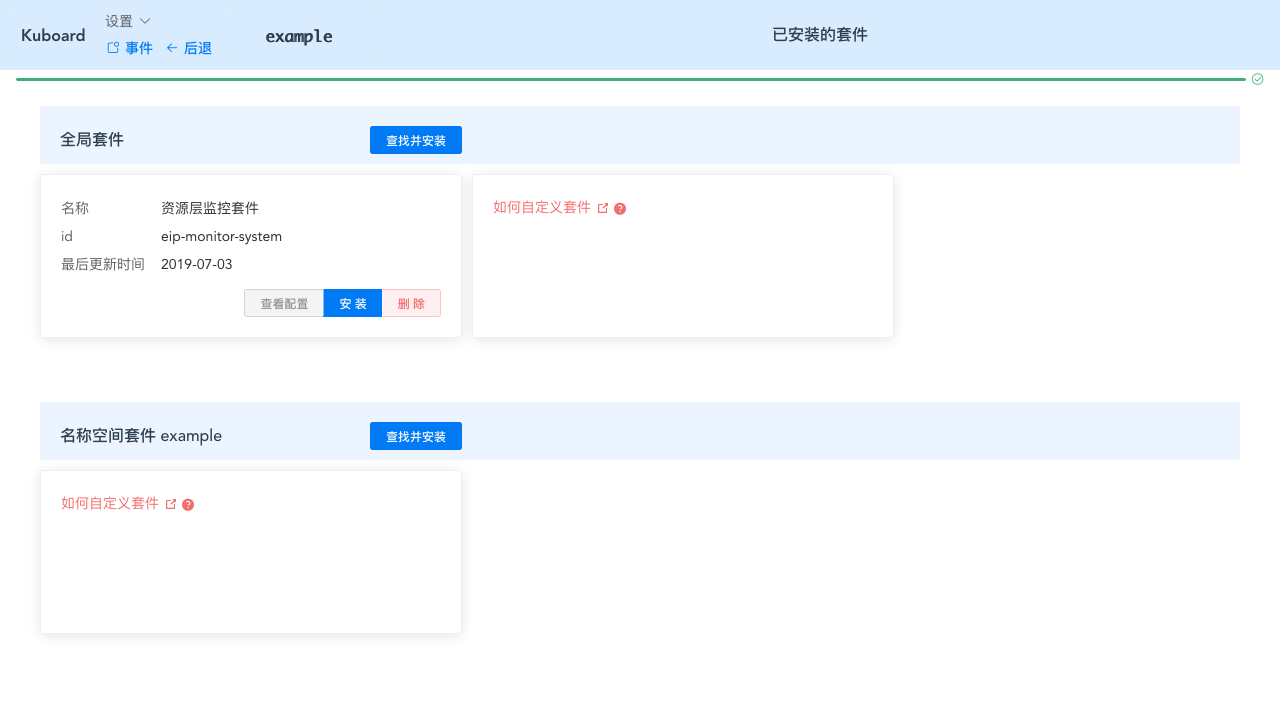
Task: Open the 如何自定义套件 link in global section
Action: tap(540, 207)
